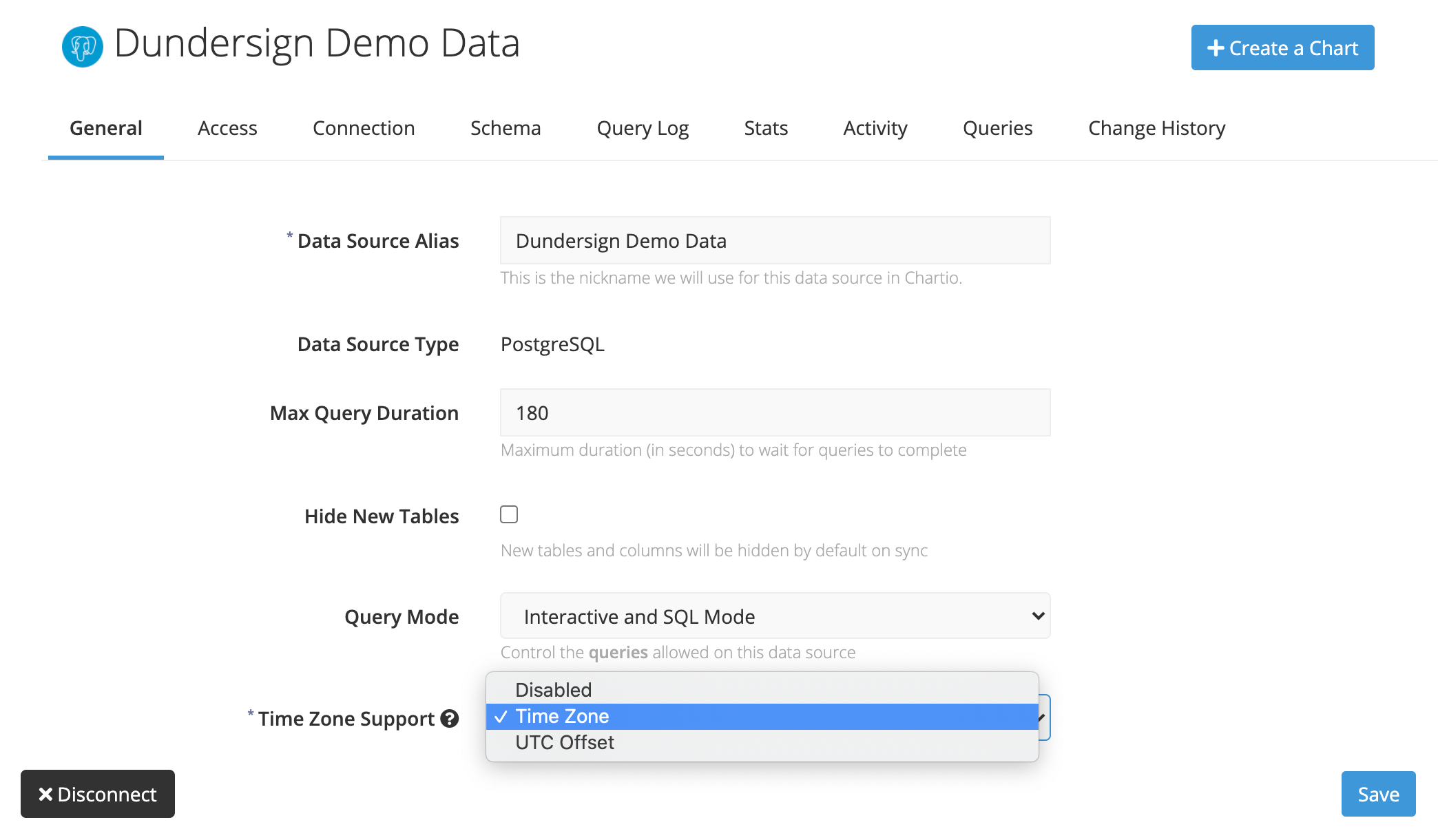Disconnect this data source

tap(98, 794)
